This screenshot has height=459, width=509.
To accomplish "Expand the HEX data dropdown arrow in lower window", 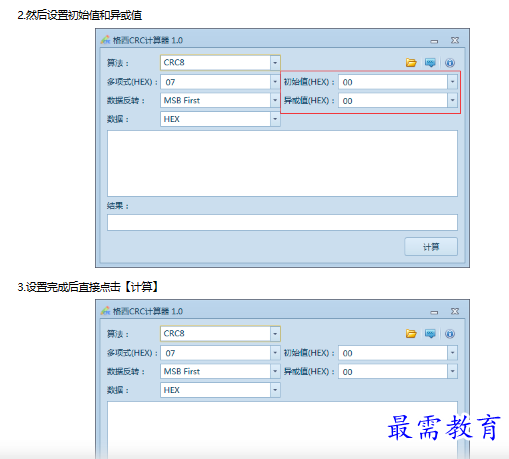I will pos(275,390).
